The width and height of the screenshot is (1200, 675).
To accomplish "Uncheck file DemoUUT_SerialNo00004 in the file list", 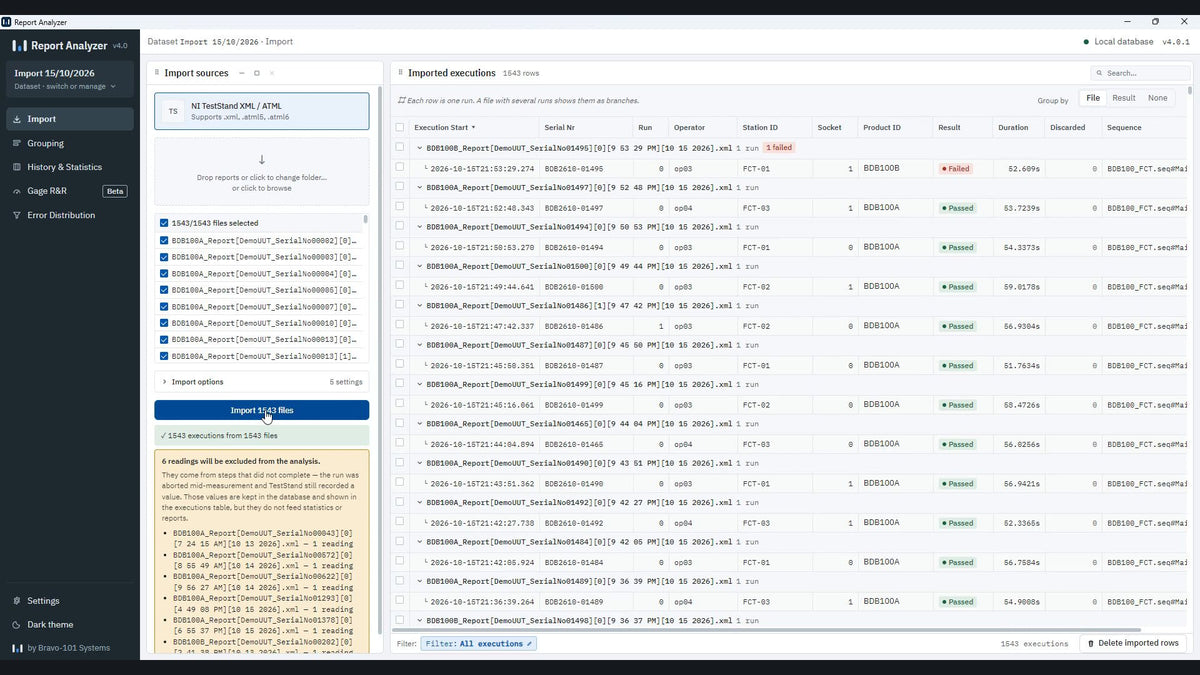I will [164, 273].
